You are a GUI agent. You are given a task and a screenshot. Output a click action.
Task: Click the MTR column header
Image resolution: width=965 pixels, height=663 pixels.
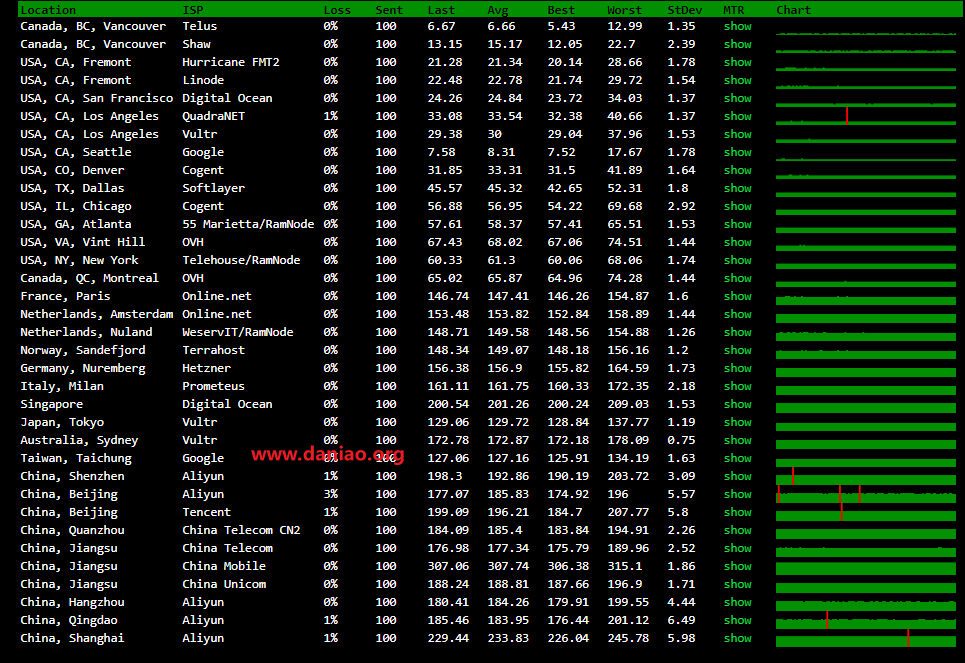734,10
